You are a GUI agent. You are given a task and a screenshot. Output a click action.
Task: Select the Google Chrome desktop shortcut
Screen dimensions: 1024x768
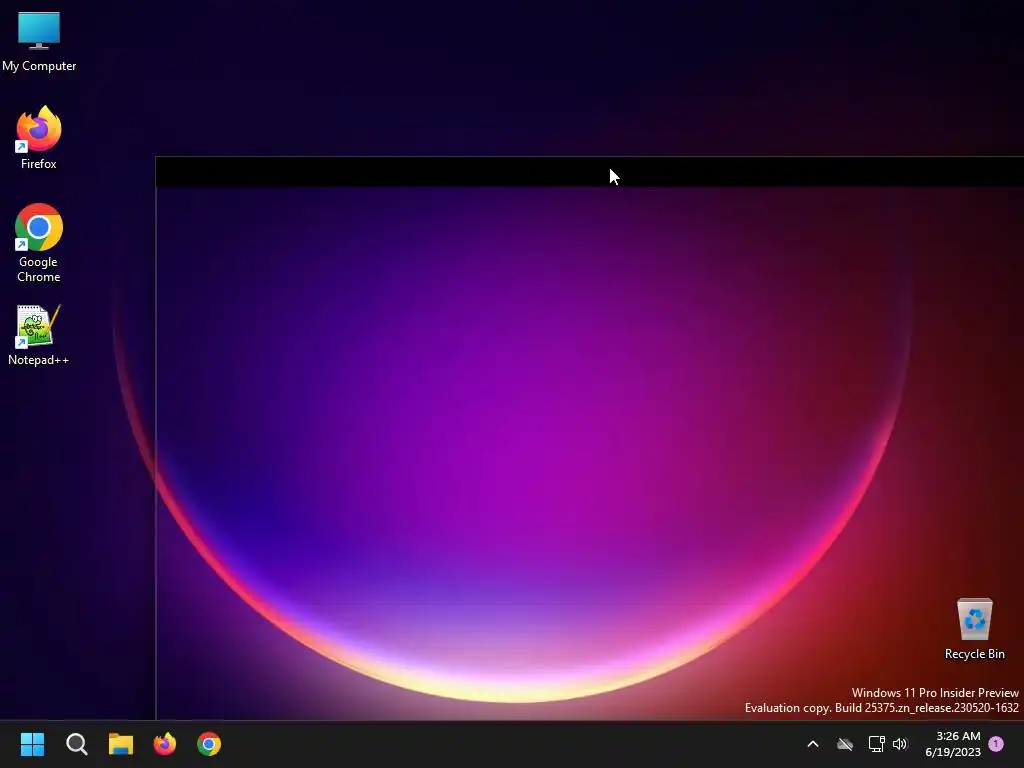pos(39,243)
